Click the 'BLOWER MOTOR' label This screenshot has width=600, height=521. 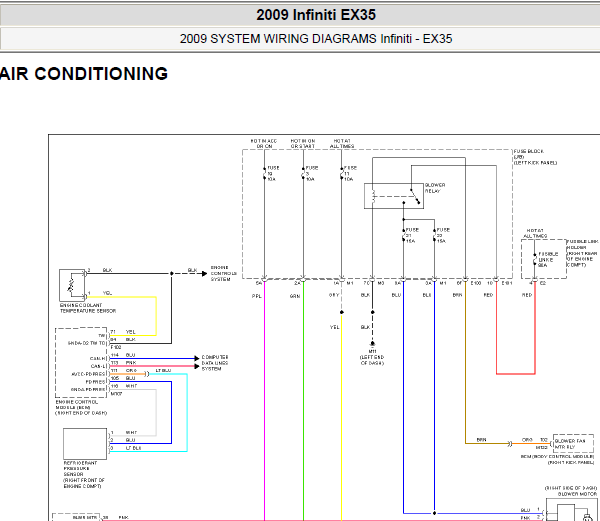pos(577,494)
